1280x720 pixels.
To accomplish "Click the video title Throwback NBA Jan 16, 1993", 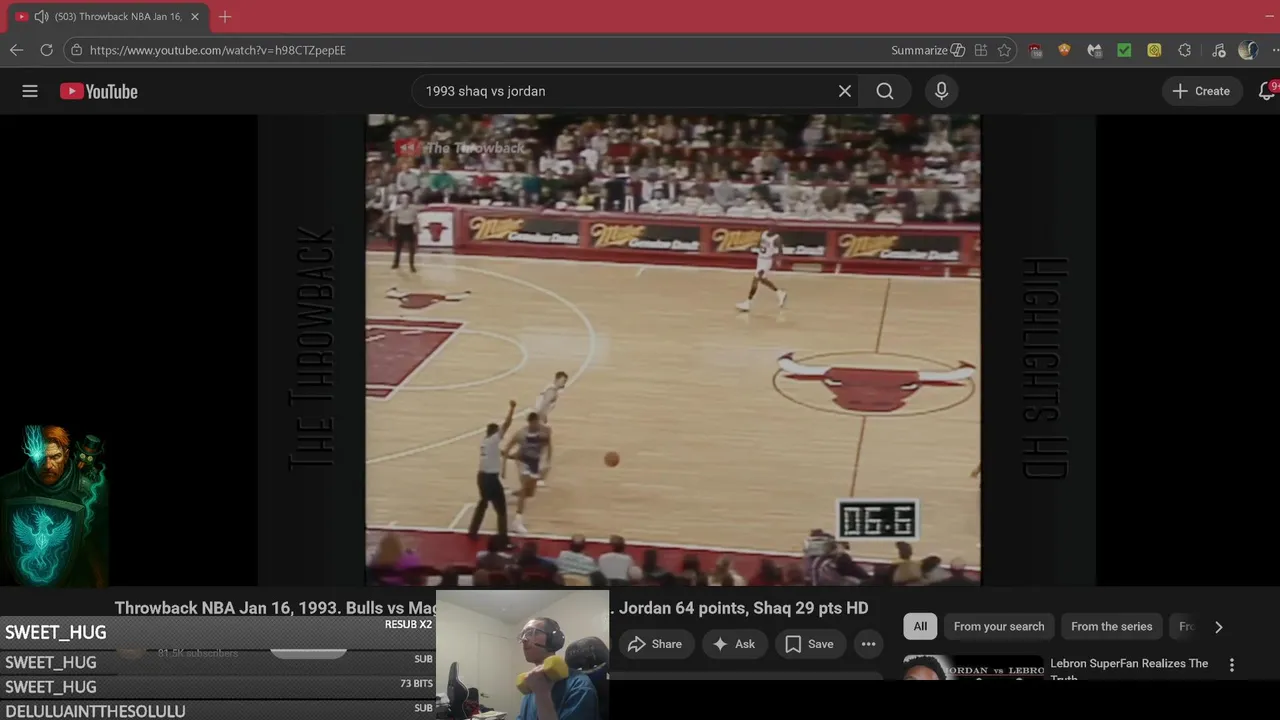I will click(x=491, y=608).
